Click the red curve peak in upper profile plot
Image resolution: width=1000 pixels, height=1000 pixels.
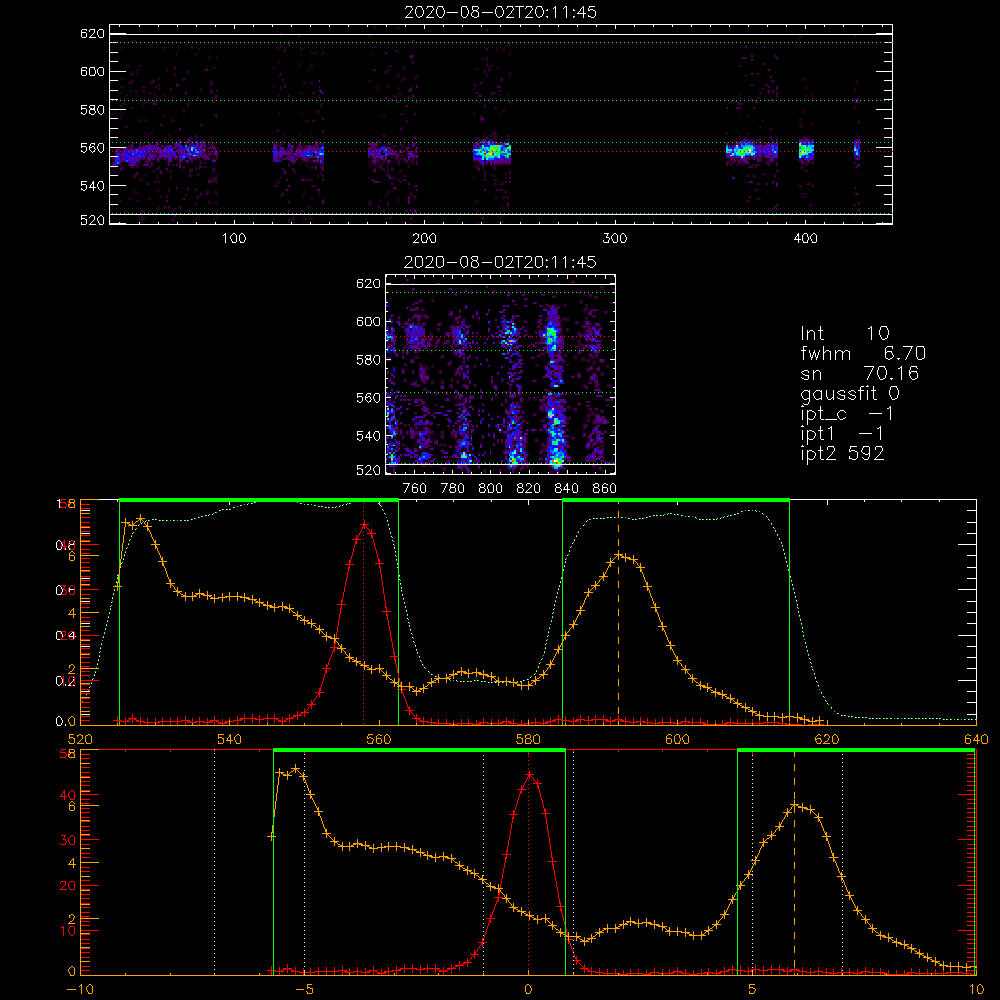[364, 524]
